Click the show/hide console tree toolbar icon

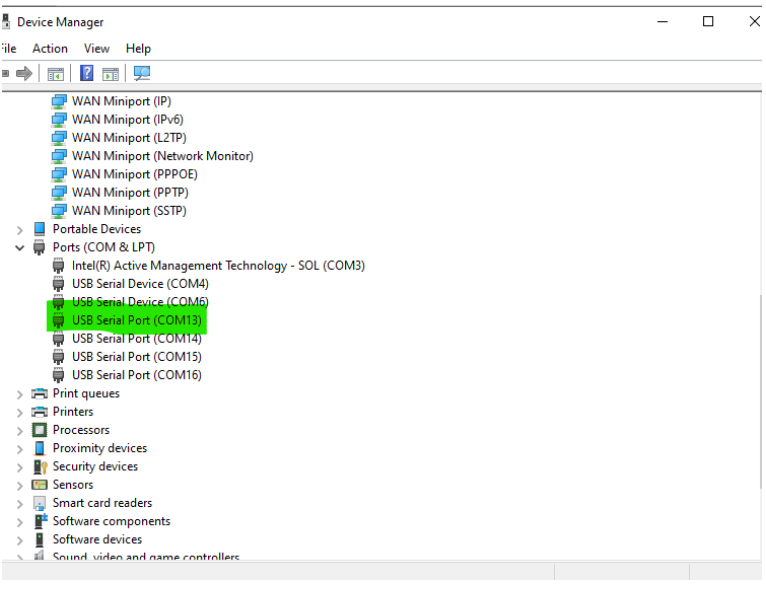(55, 74)
